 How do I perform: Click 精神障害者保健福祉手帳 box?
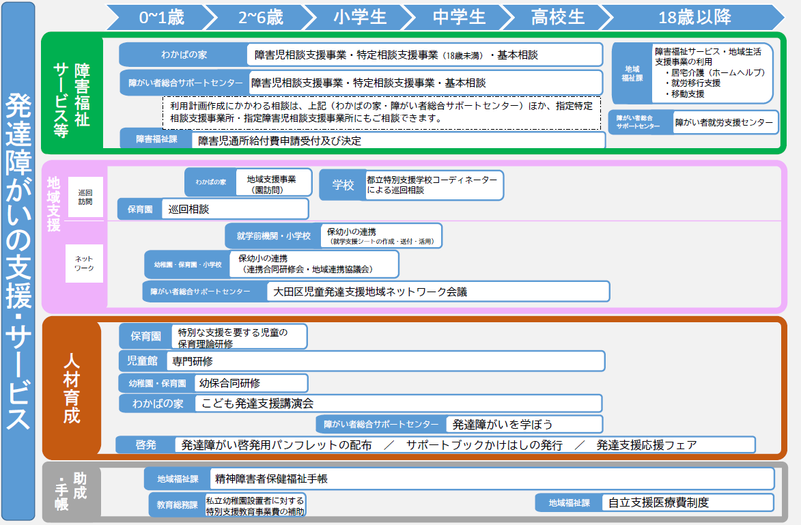(x=492, y=479)
